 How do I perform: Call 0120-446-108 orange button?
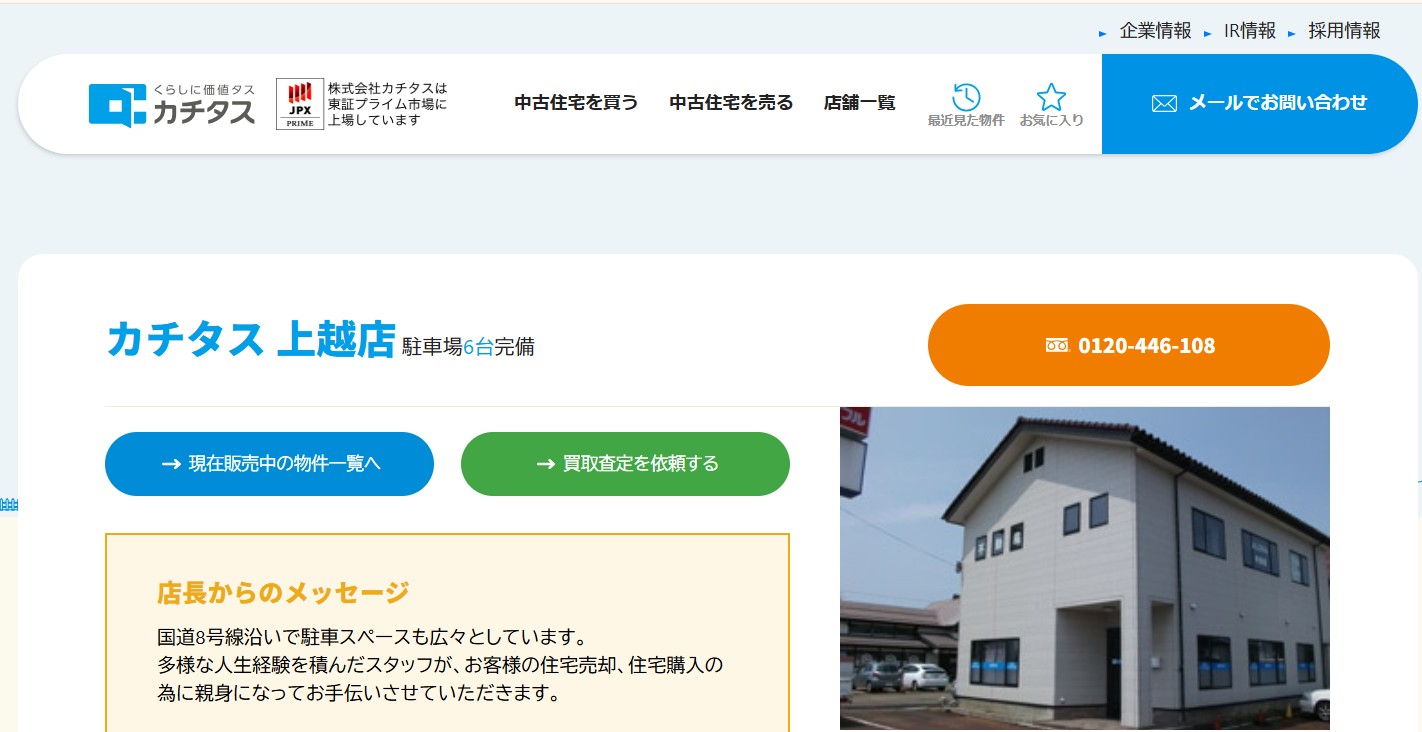click(x=1129, y=345)
